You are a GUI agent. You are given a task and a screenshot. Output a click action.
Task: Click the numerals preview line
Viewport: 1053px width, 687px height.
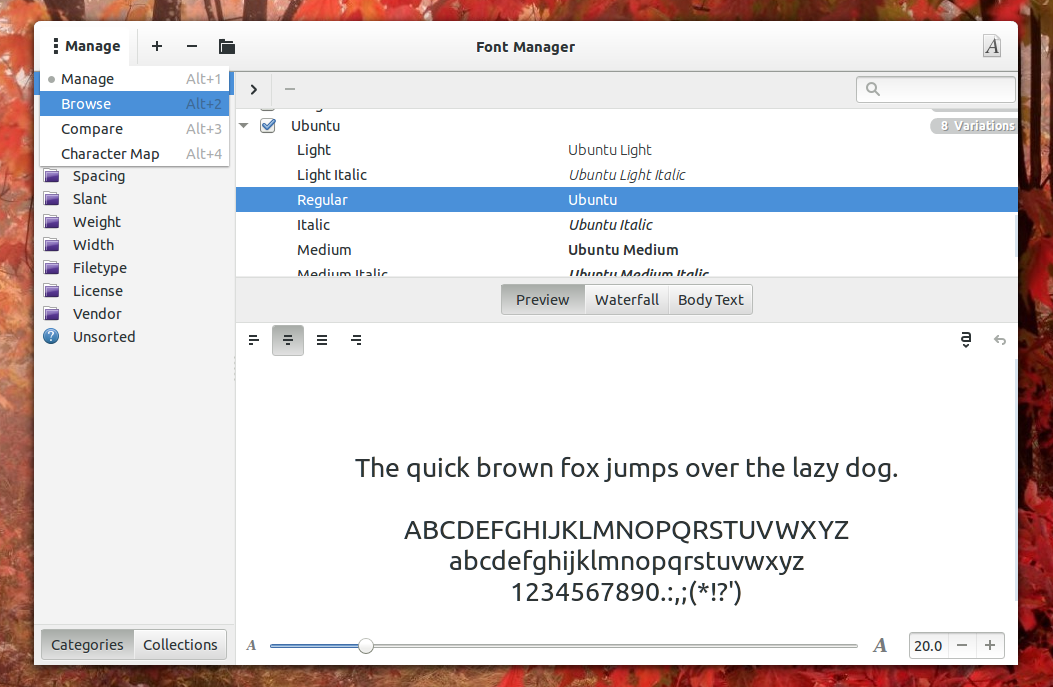[627, 592]
